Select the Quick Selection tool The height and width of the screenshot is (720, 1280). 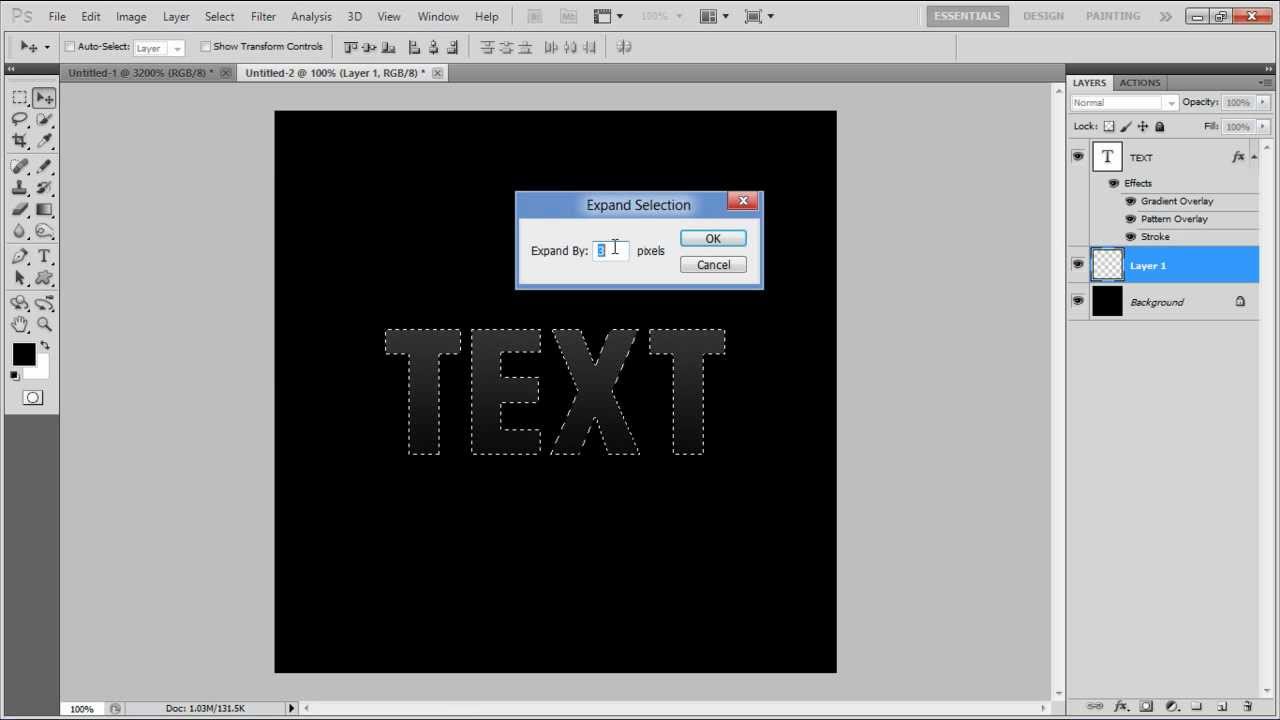[44, 119]
